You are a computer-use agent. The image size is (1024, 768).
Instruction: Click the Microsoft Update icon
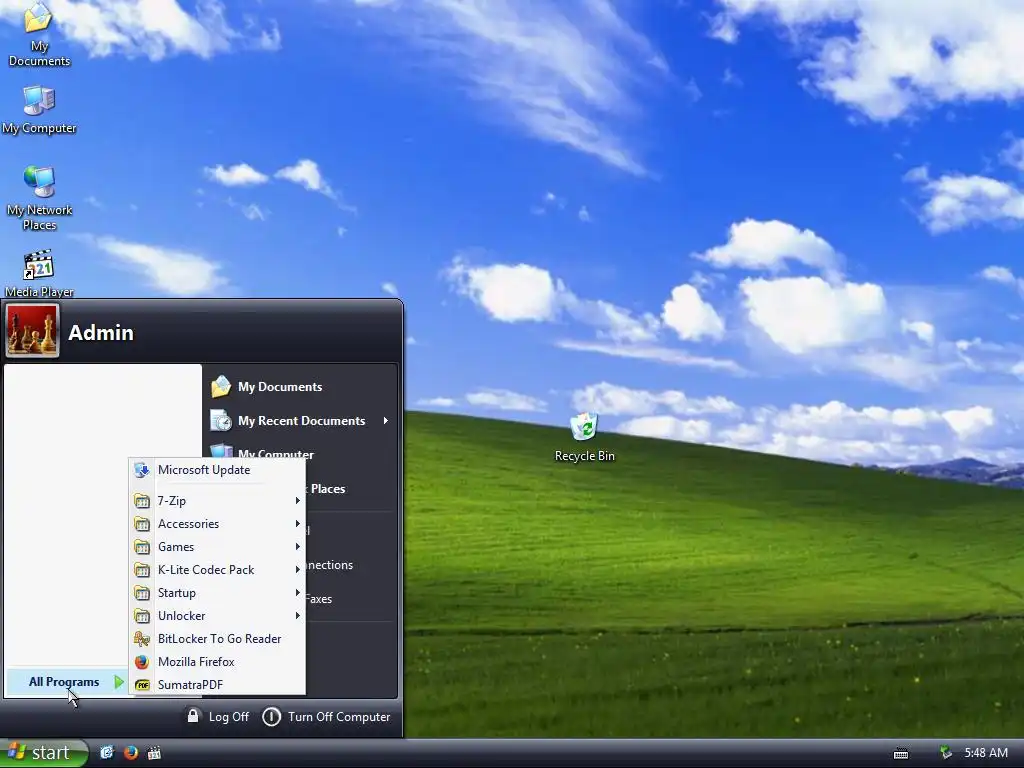(x=141, y=470)
